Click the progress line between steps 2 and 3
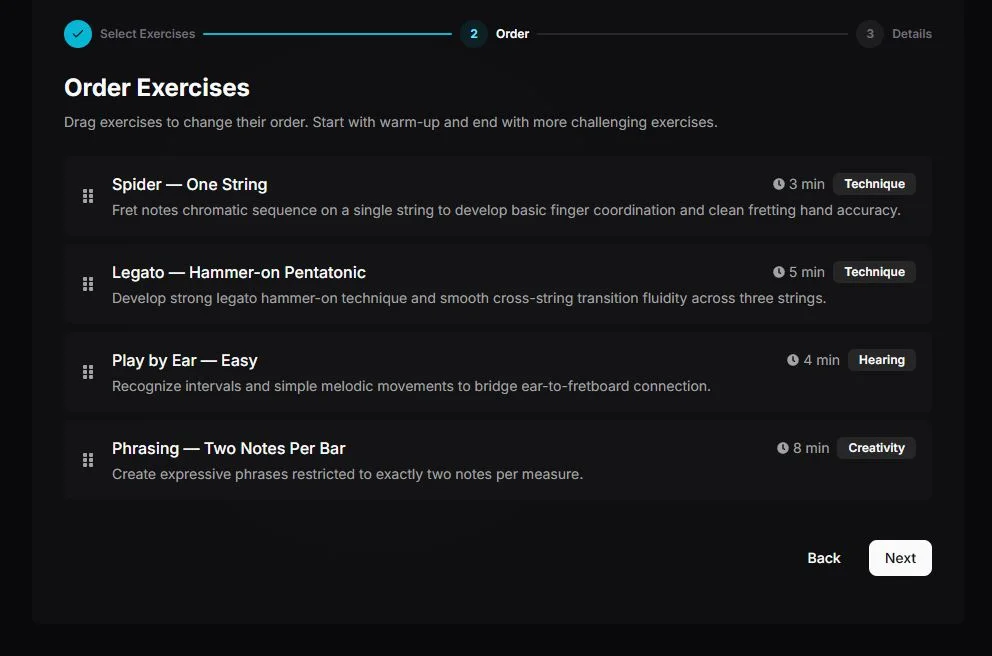This screenshot has width=992, height=656. click(x=693, y=34)
